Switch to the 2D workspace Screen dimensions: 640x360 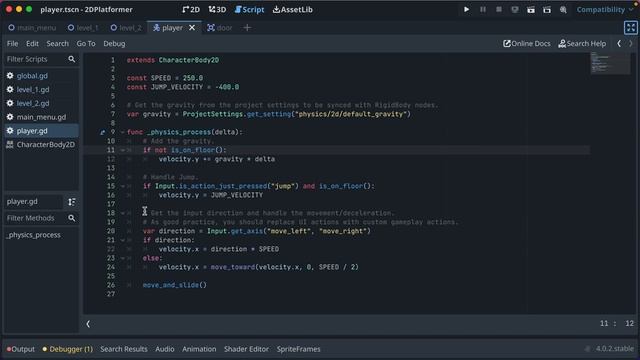pos(191,9)
